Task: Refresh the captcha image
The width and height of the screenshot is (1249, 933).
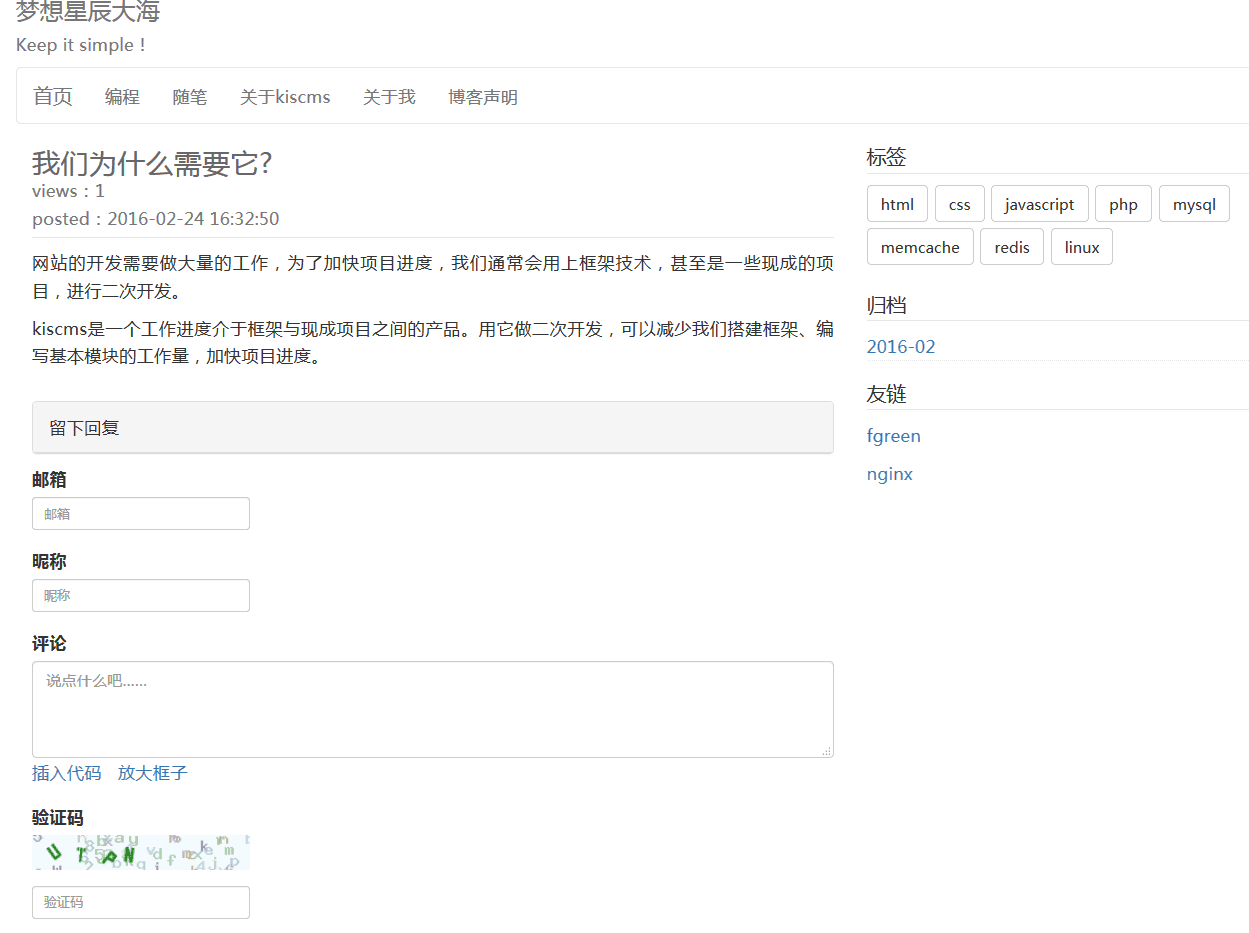Action: [x=141, y=852]
